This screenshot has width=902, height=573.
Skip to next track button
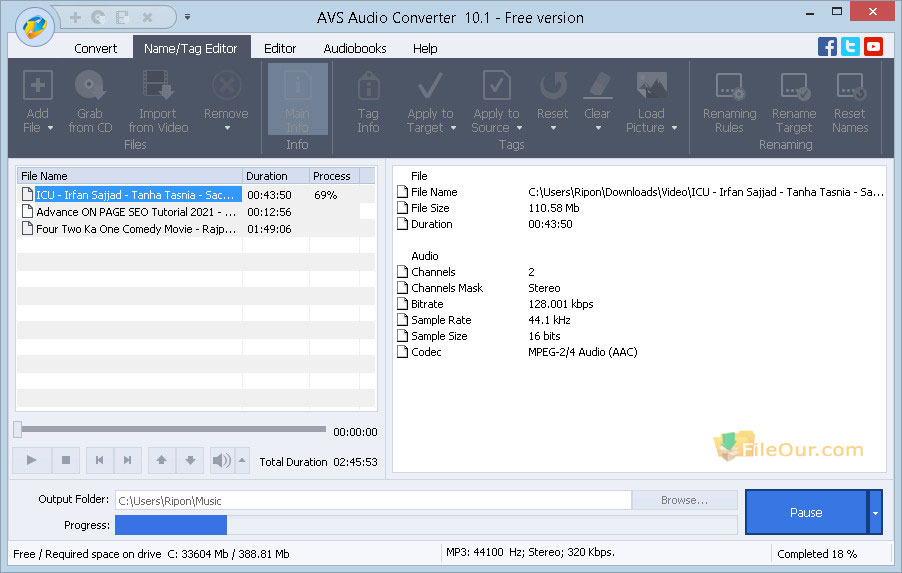[x=128, y=460]
